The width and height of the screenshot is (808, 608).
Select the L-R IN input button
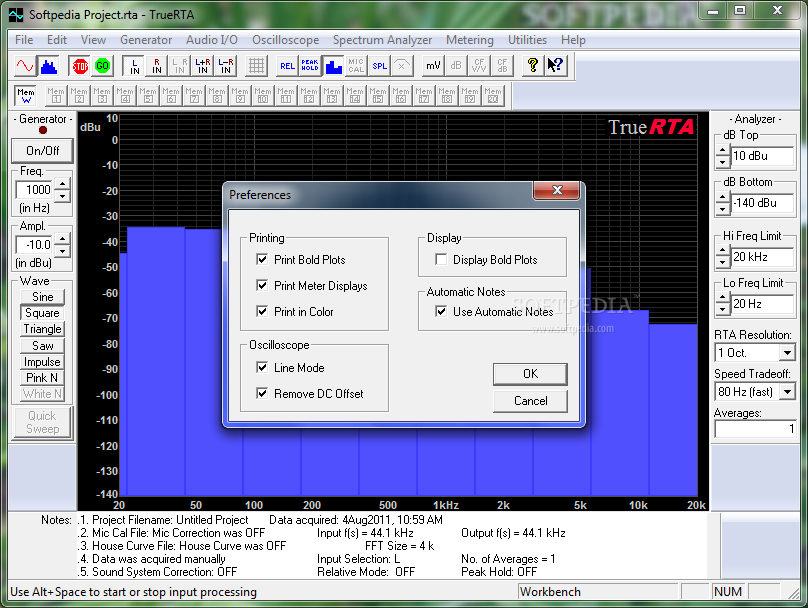(226, 65)
